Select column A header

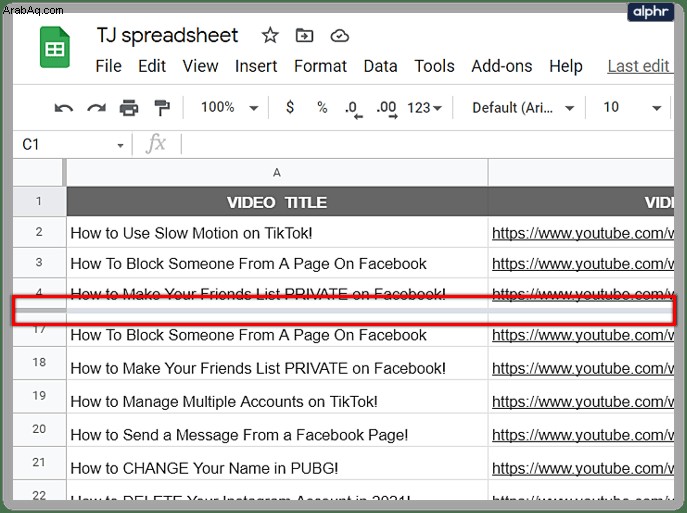pyautogui.click(x=277, y=173)
